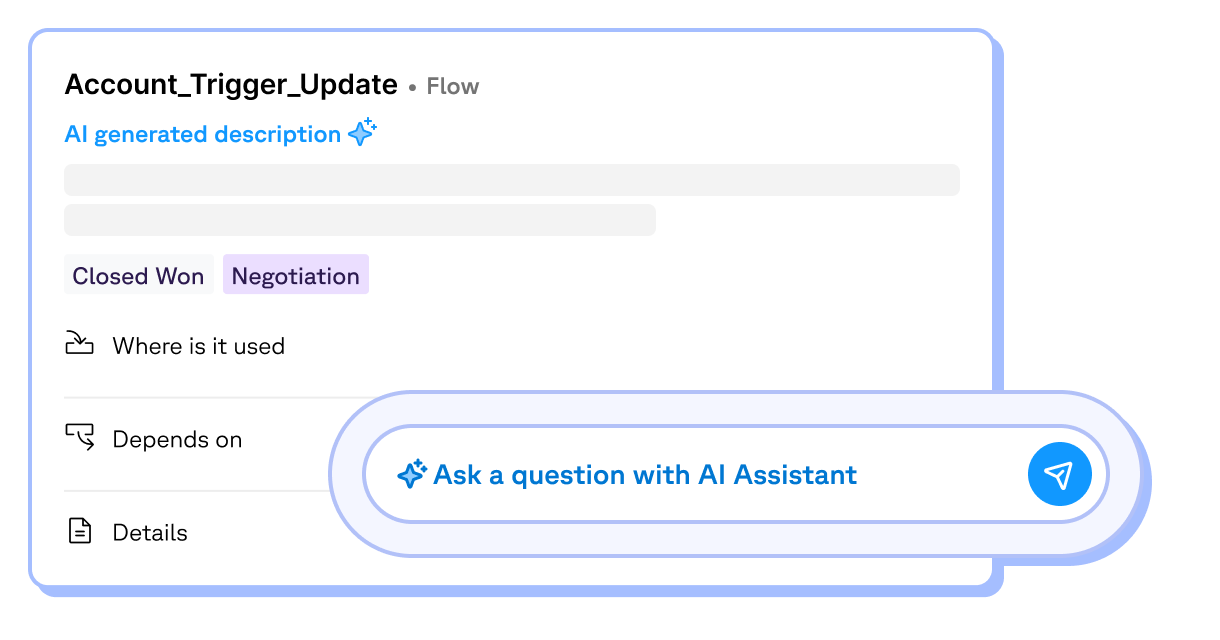Click the Account_Trigger_Update title
Screen dimensions: 1220x640
coord(231,85)
